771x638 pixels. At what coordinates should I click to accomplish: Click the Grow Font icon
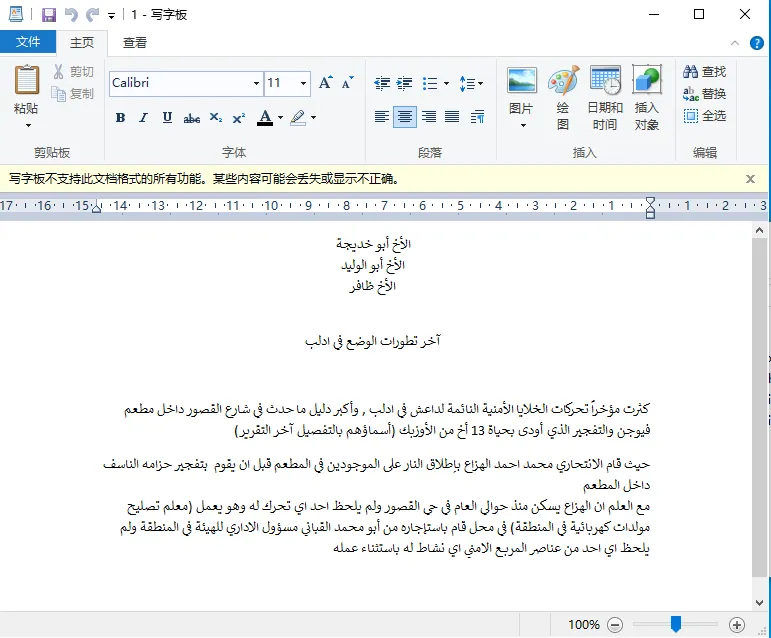[325, 84]
